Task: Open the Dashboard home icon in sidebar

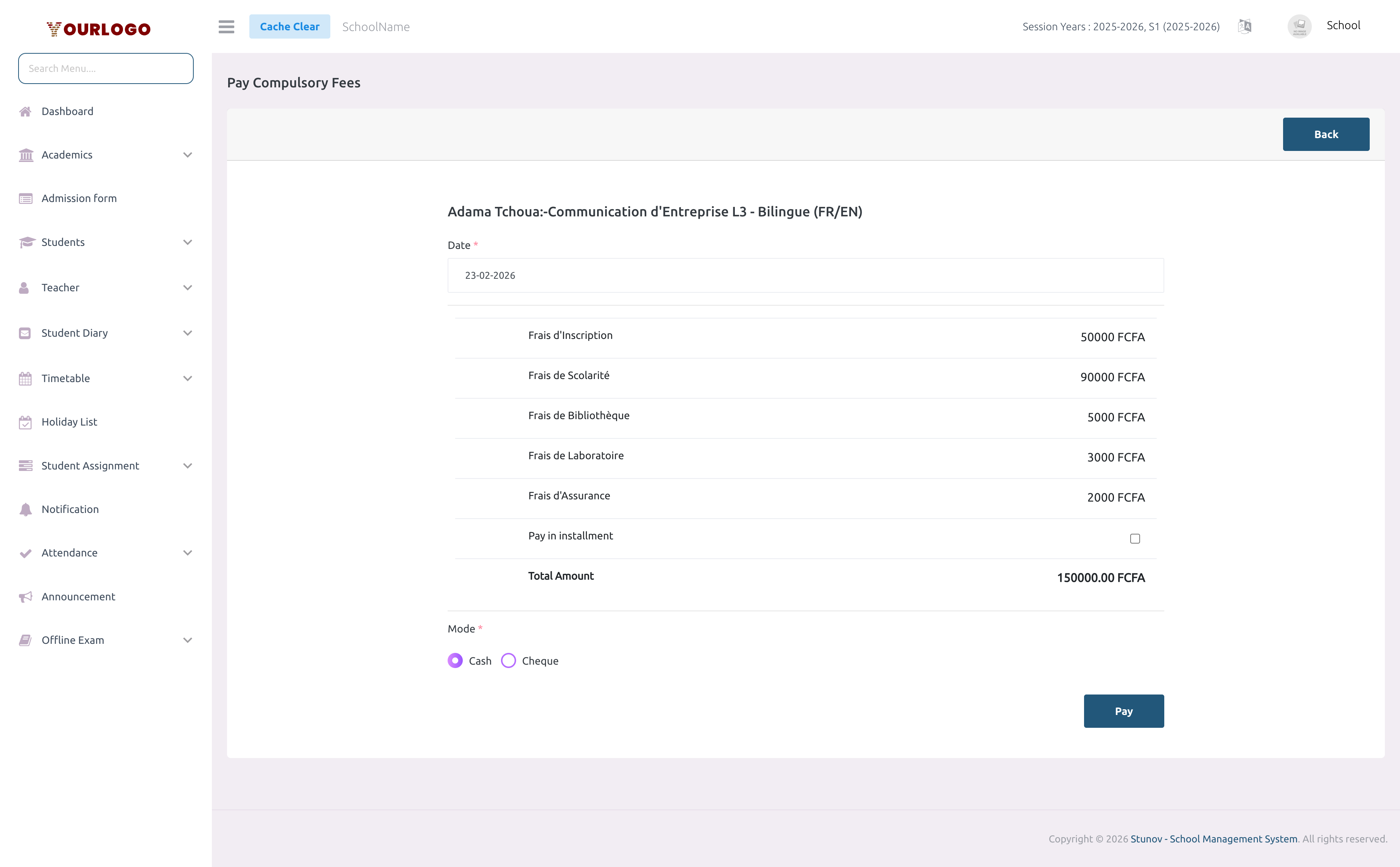Action: [25, 111]
